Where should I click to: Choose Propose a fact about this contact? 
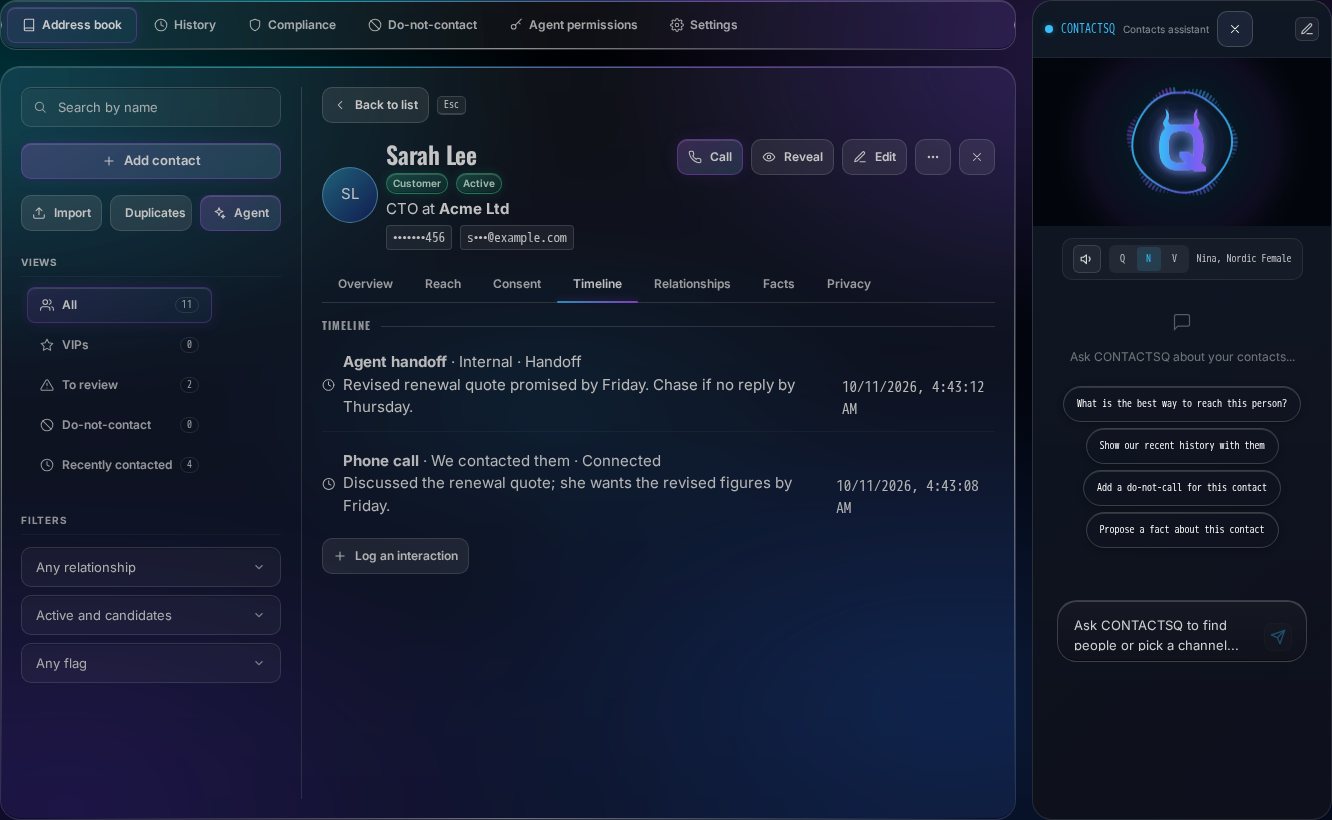[x=1182, y=530]
